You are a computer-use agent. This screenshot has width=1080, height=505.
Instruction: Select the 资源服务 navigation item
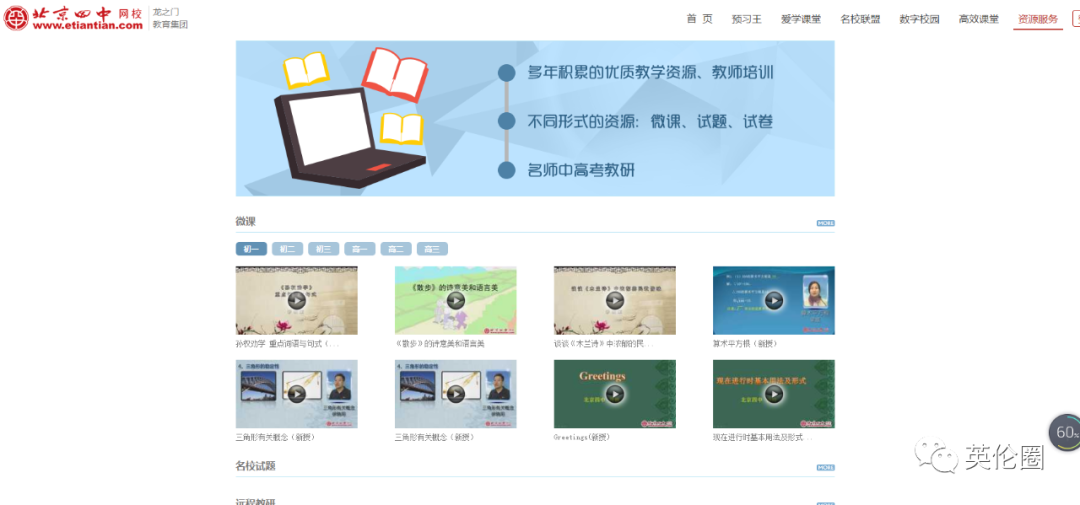tap(1038, 19)
